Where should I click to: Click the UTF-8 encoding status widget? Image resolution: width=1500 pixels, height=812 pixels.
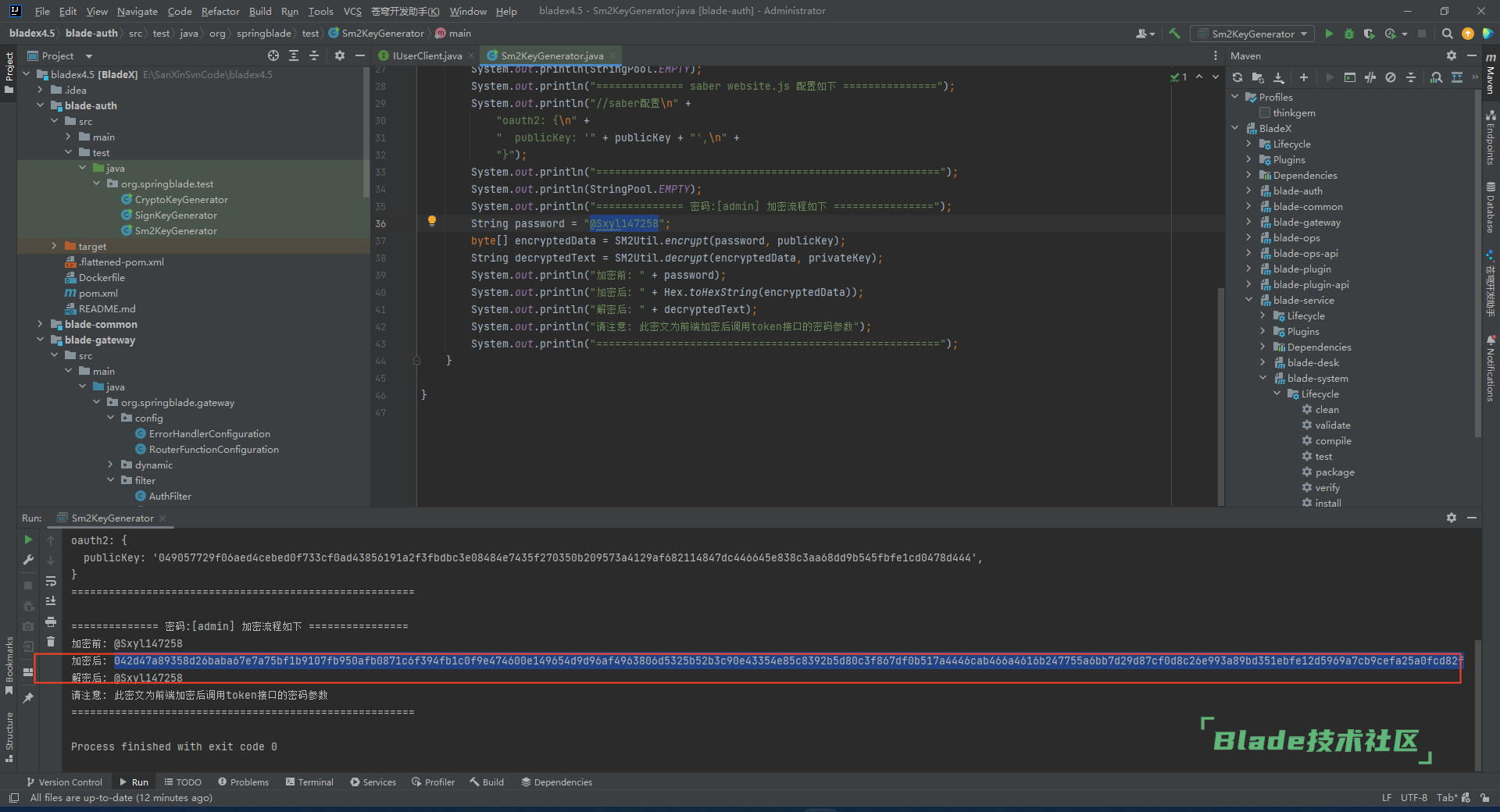pos(1413,797)
